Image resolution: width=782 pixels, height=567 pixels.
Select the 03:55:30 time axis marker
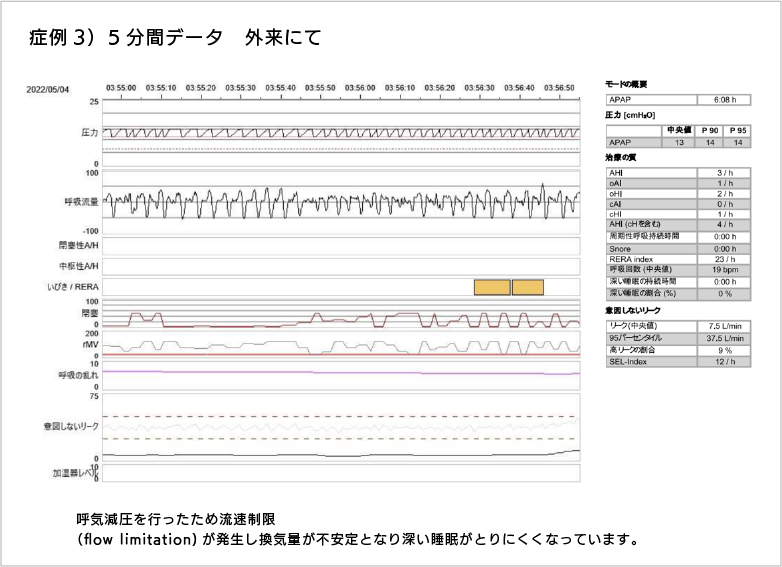240,88
